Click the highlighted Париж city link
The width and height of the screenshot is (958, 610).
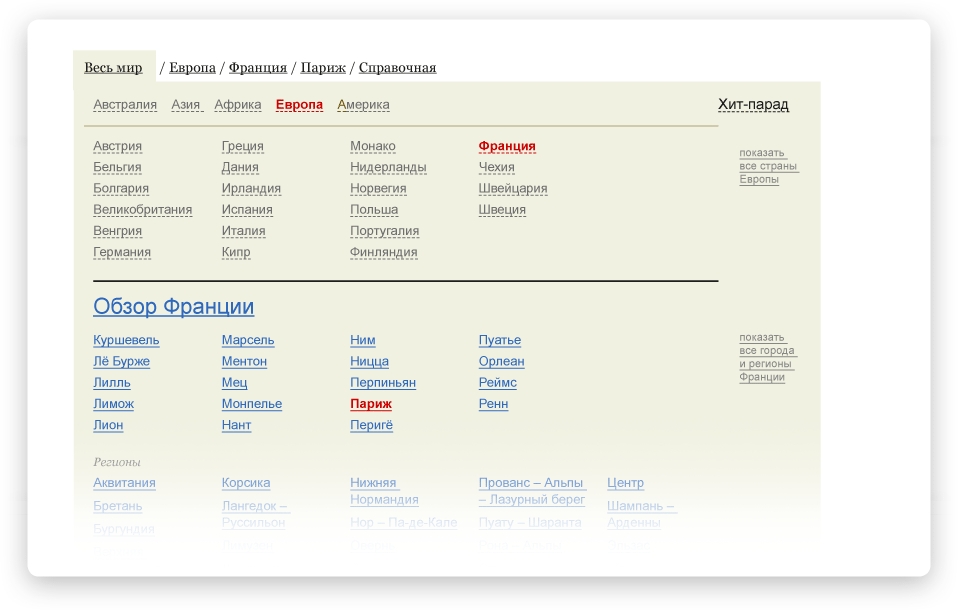pos(371,404)
